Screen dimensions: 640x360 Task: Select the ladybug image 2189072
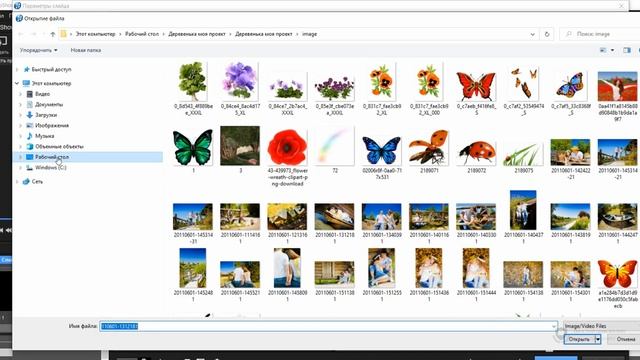(x=476, y=153)
